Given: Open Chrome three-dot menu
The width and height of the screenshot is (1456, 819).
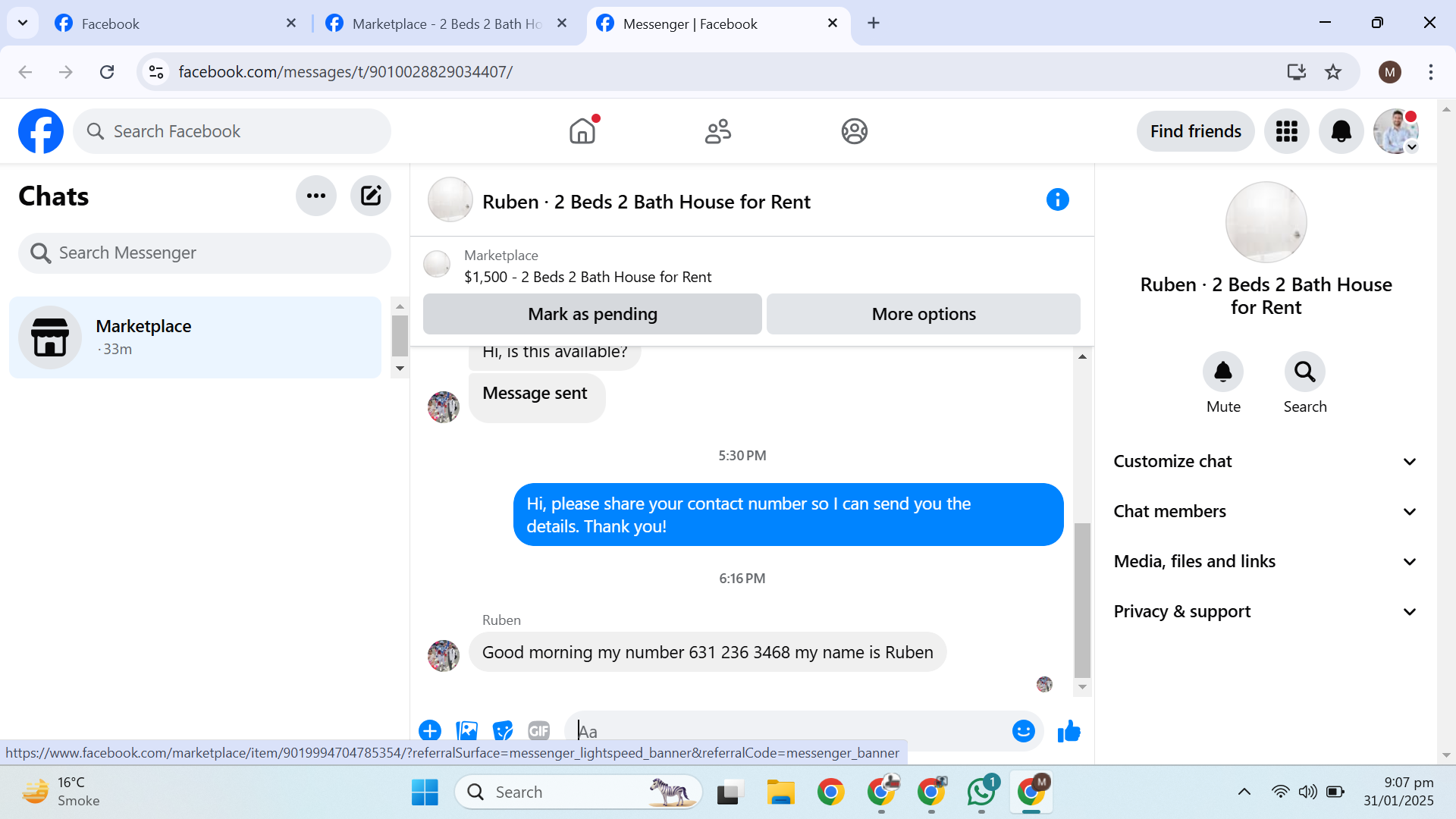Looking at the screenshot, I should tap(1431, 72).
